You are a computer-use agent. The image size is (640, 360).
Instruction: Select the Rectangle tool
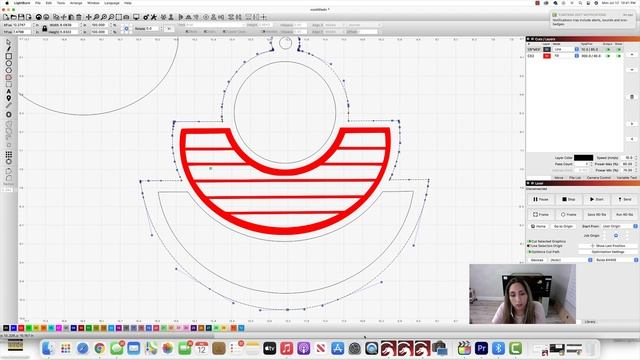tap(9, 56)
